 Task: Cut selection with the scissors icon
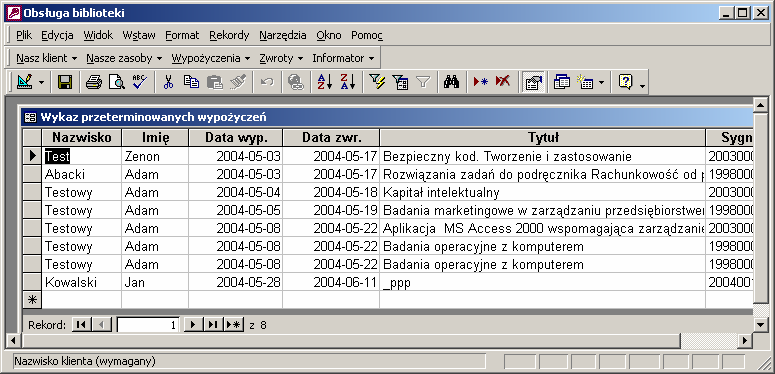tap(168, 82)
